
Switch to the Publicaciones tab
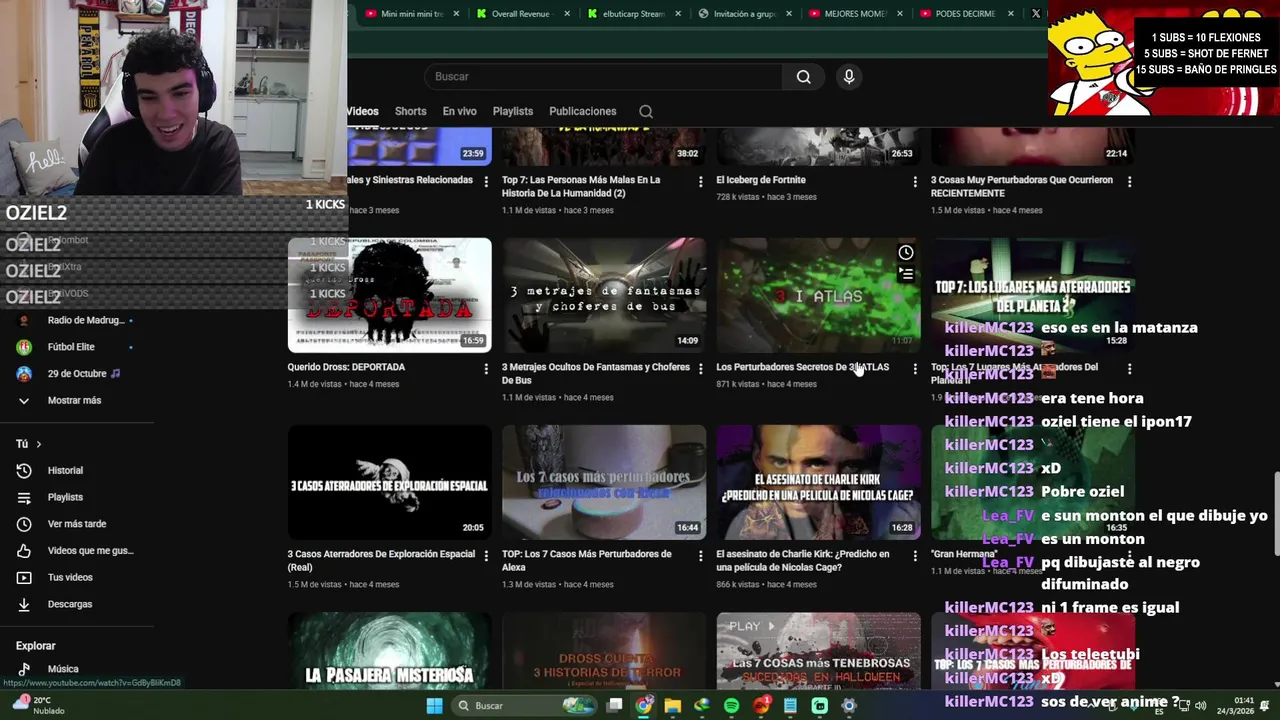pyautogui.click(x=582, y=112)
